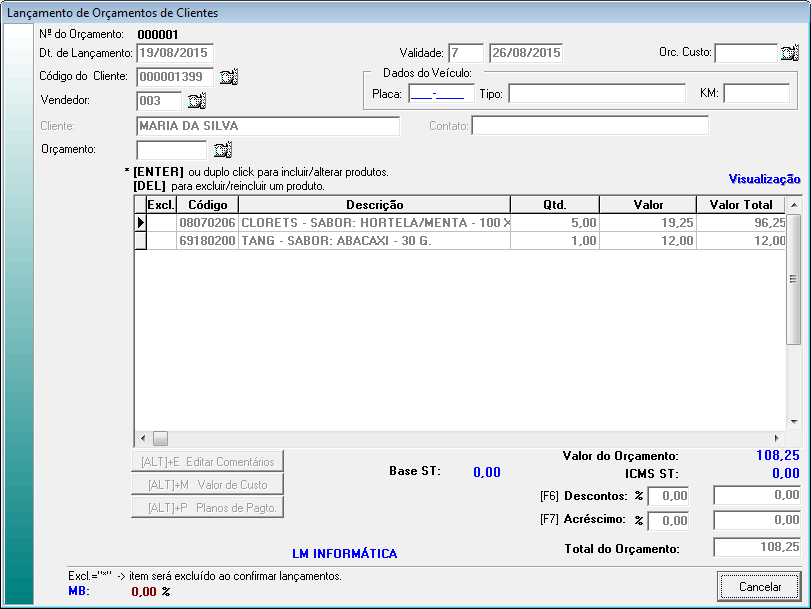Click the Descrição column header
The width and height of the screenshot is (811, 609).
click(x=374, y=204)
